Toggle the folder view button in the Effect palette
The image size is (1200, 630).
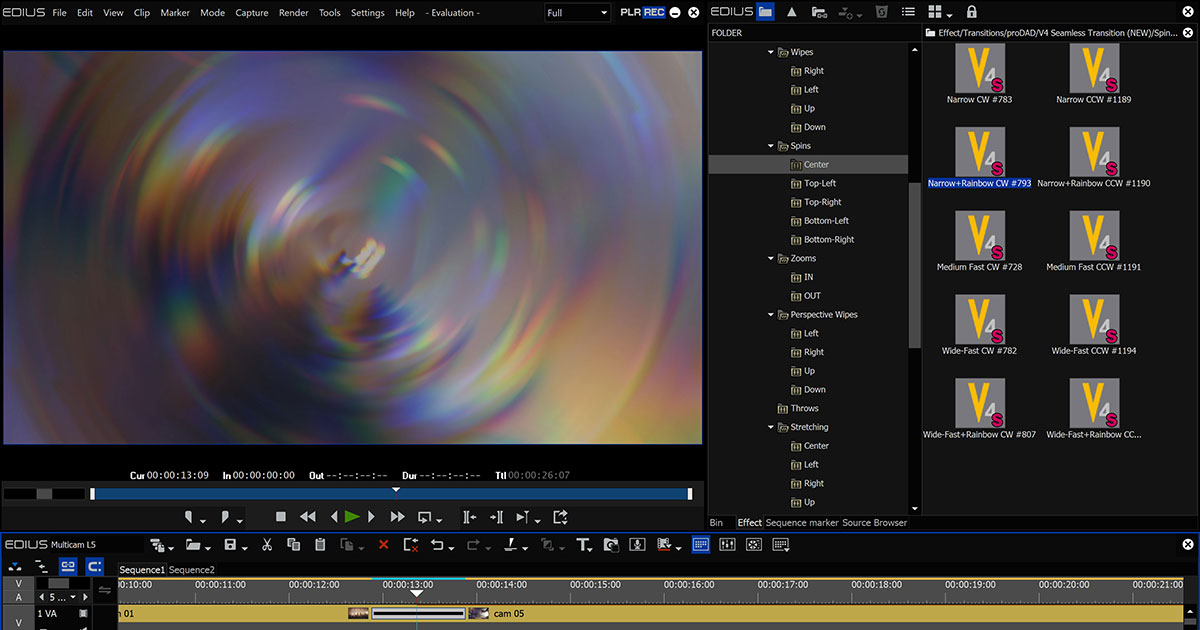coord(765,12)
